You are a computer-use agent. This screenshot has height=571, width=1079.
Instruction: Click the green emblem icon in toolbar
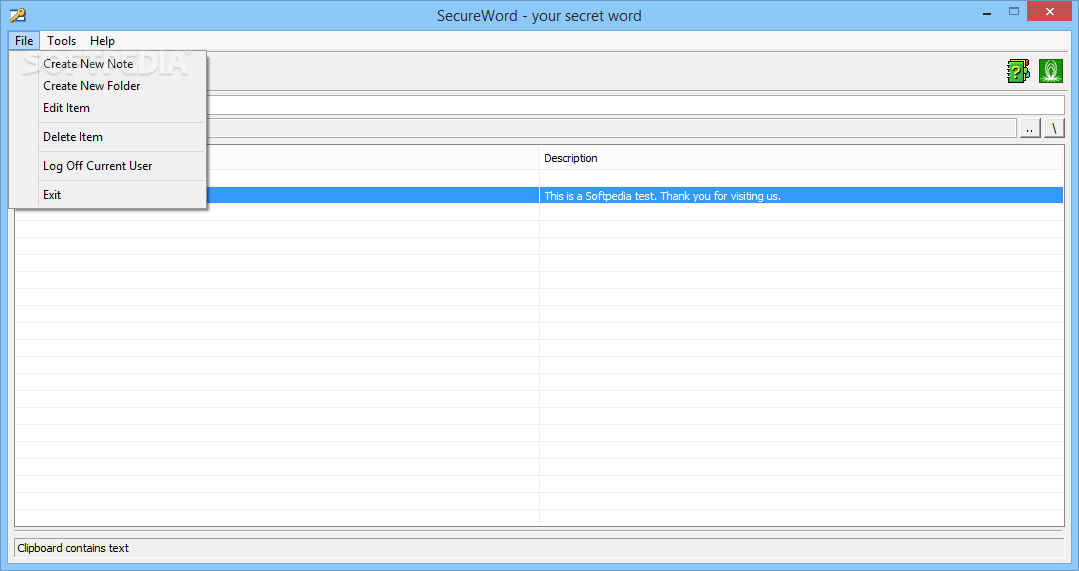1051,71
